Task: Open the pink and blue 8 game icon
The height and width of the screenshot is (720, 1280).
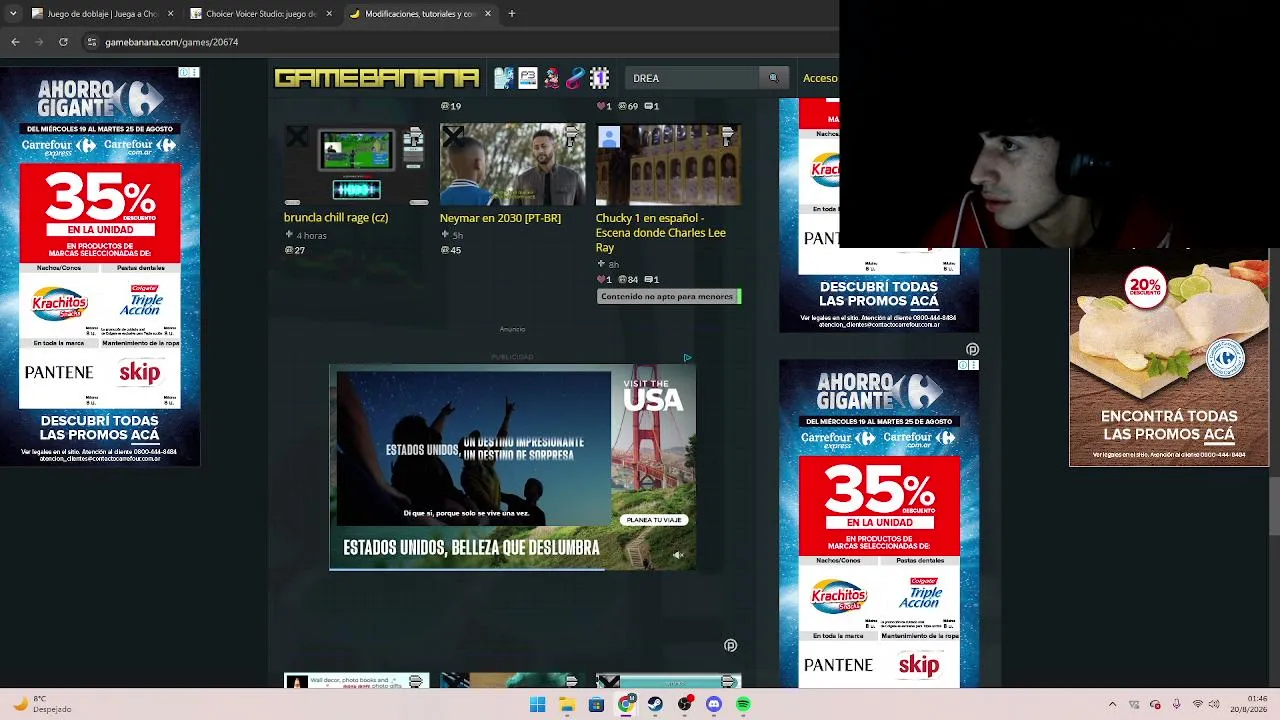Action: tap(575, 78)
